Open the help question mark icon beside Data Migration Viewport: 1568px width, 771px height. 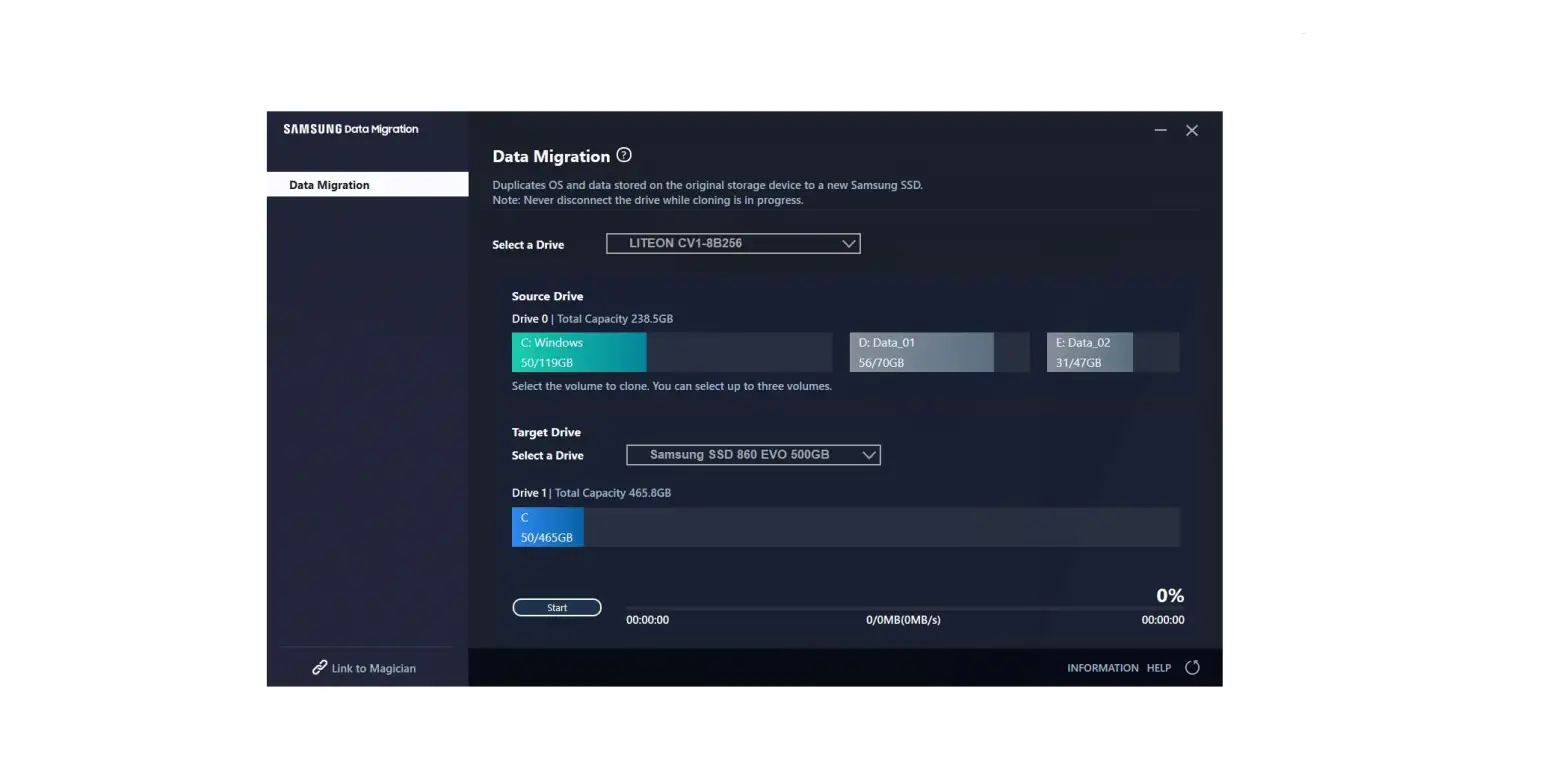[x=624, y=155]
